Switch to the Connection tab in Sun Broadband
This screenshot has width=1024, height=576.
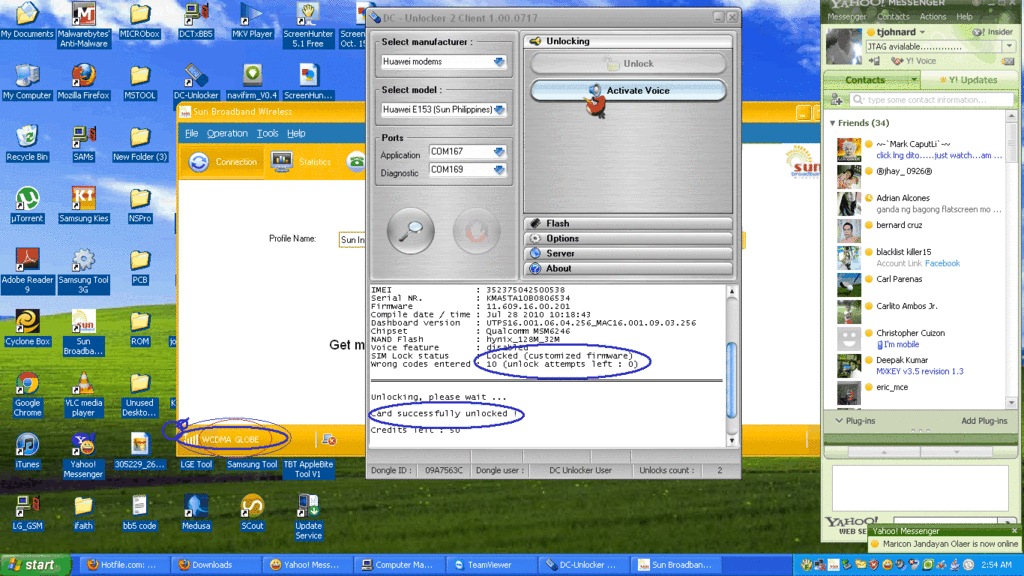point(222,162)
